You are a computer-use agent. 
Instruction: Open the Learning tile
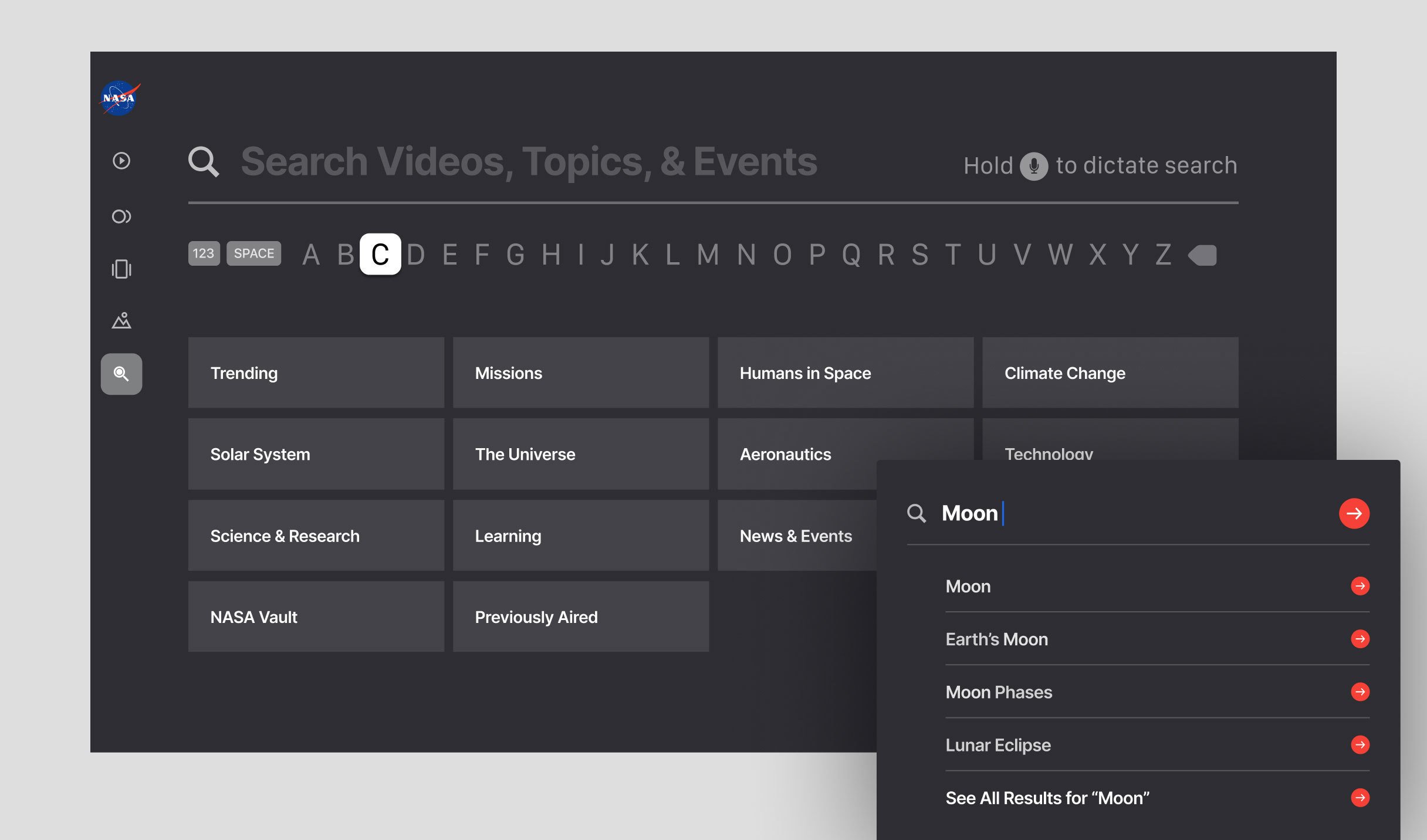pos(581,536)
